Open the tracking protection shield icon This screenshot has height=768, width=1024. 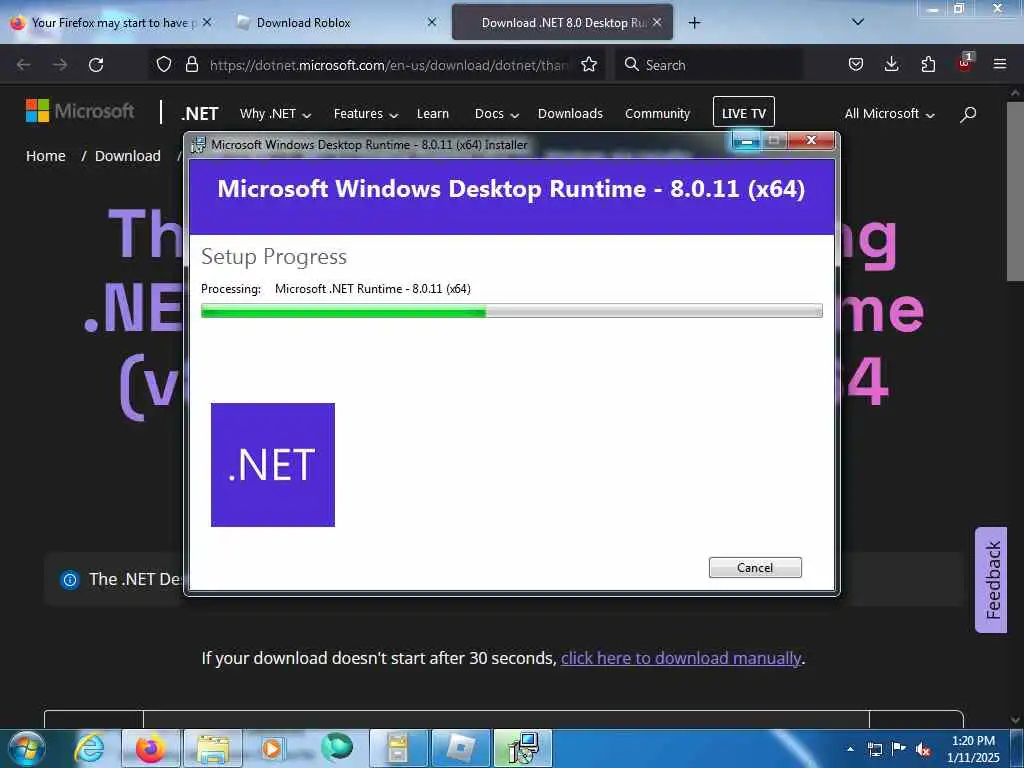point(164,64)
